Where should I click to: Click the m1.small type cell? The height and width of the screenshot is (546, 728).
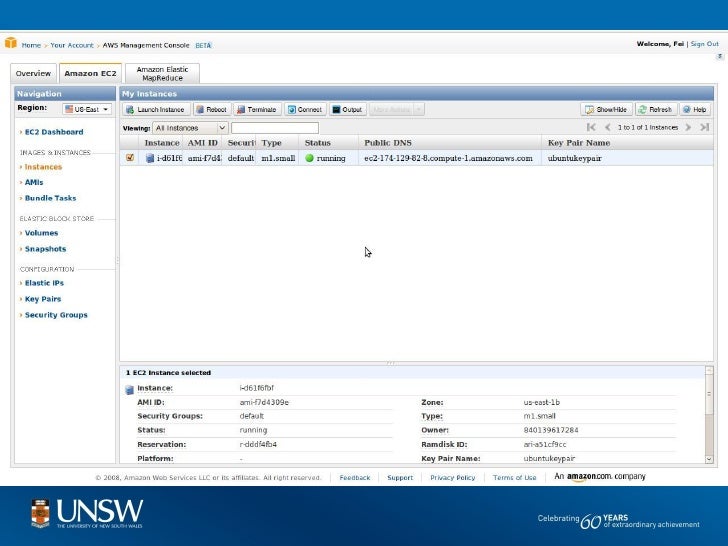click(278, 158)
